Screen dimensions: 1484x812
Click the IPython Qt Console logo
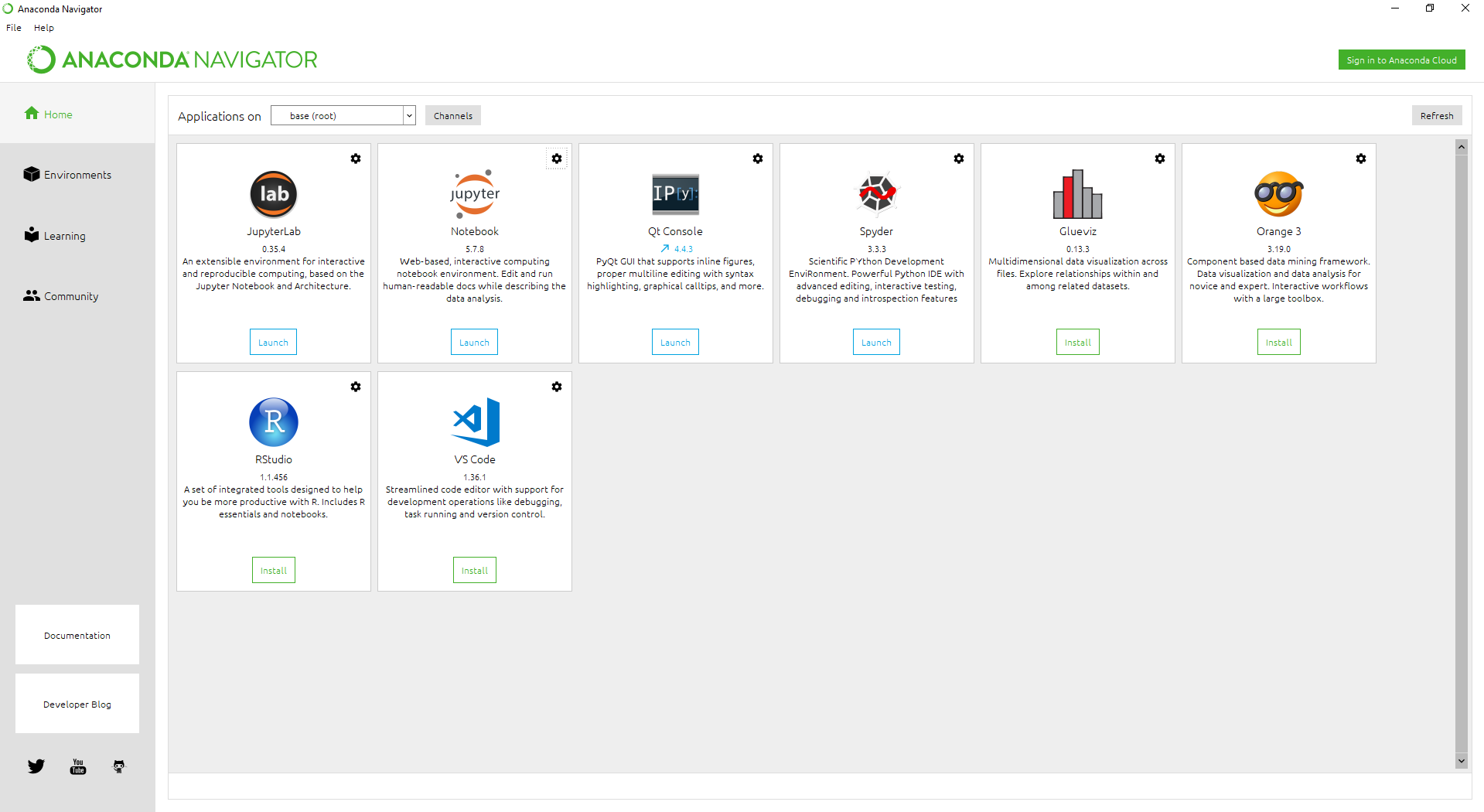point(676,194)
